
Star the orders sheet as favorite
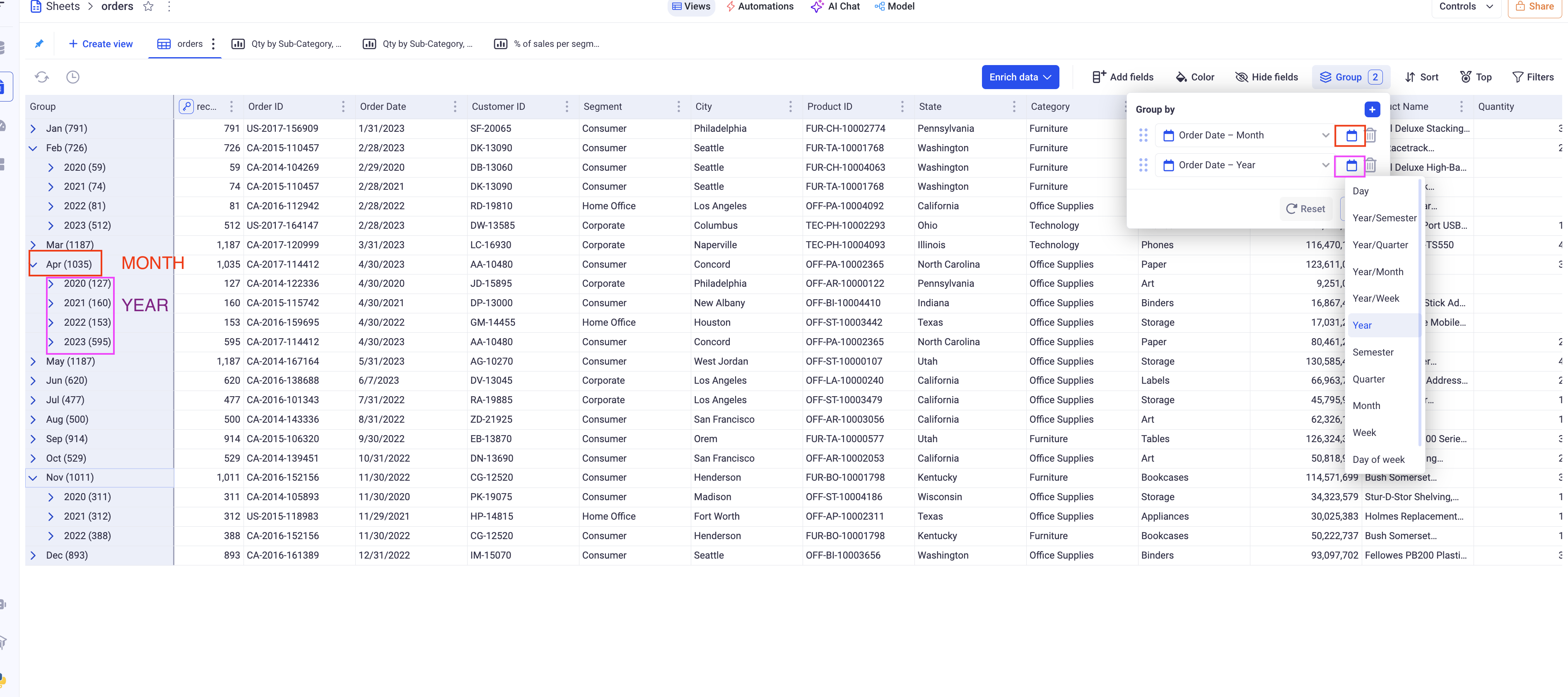click(148, 7)
